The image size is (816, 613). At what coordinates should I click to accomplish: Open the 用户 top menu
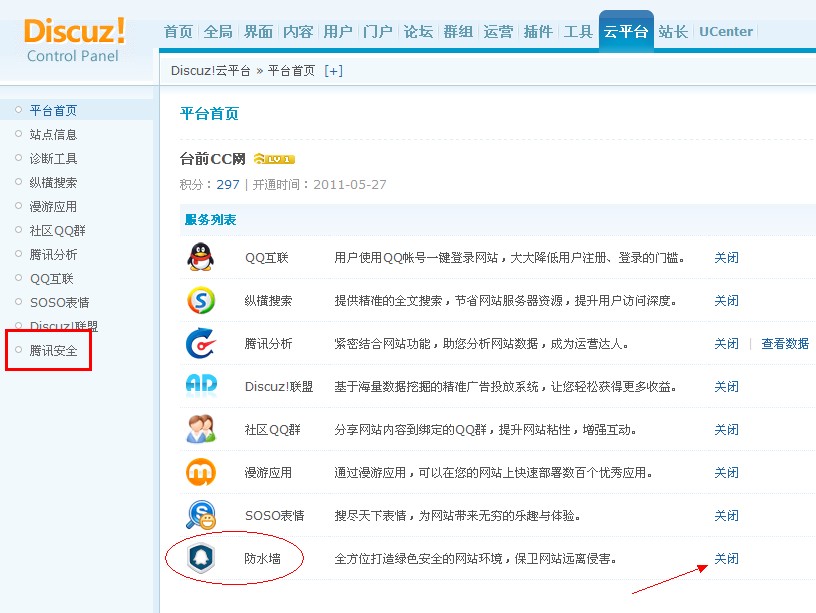pyautogui.click(x=338, y=32)
